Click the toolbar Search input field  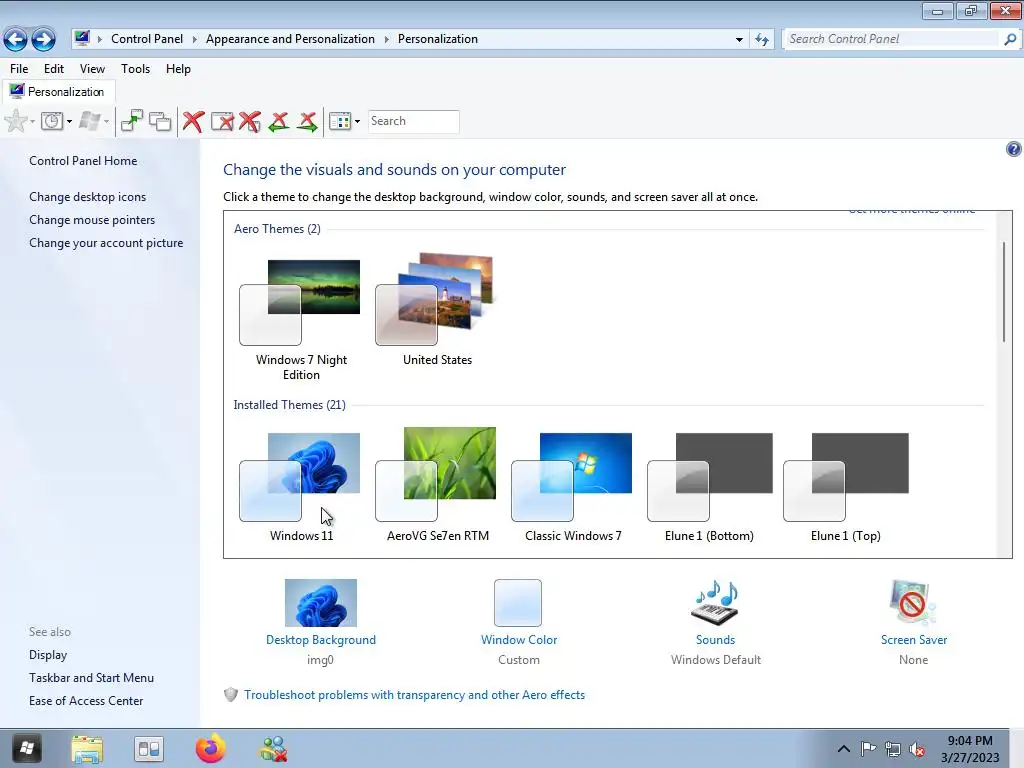coord(413,121)
